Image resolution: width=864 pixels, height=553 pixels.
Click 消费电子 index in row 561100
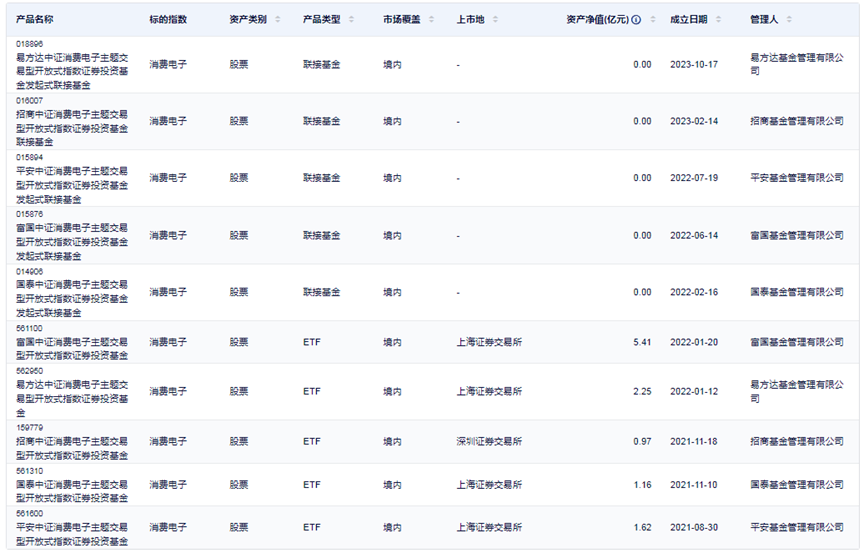click(x=168, y=343)
